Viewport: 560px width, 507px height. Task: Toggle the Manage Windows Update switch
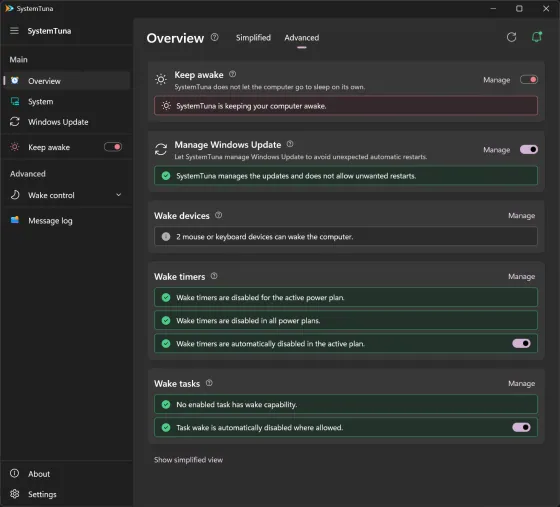[529, 149]
